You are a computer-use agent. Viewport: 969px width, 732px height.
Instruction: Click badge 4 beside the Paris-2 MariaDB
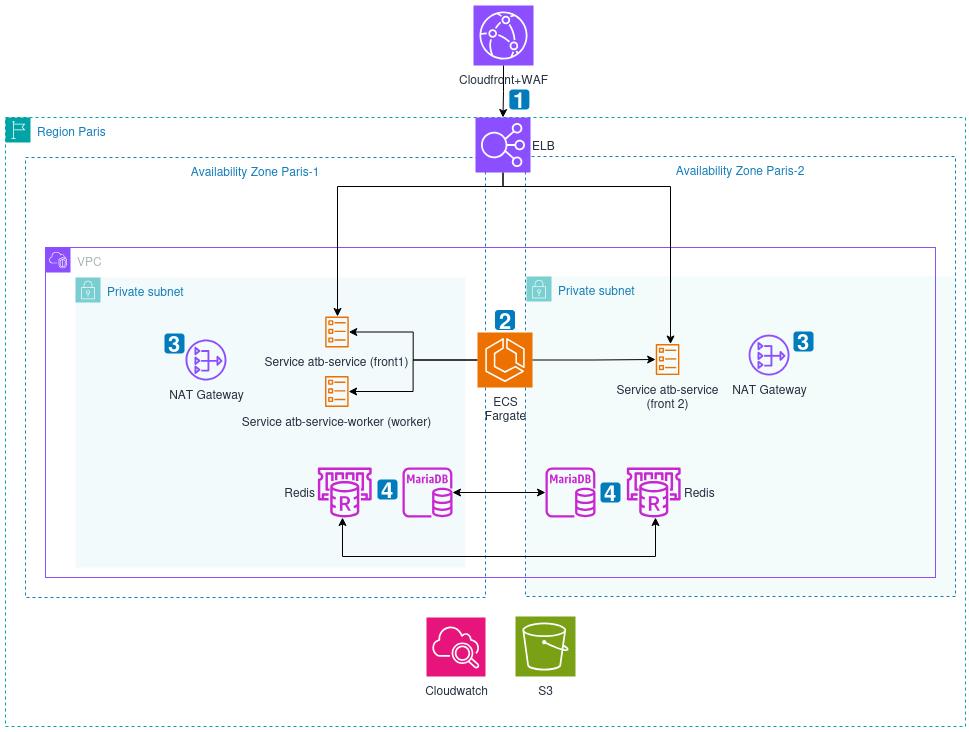point(609,492)
